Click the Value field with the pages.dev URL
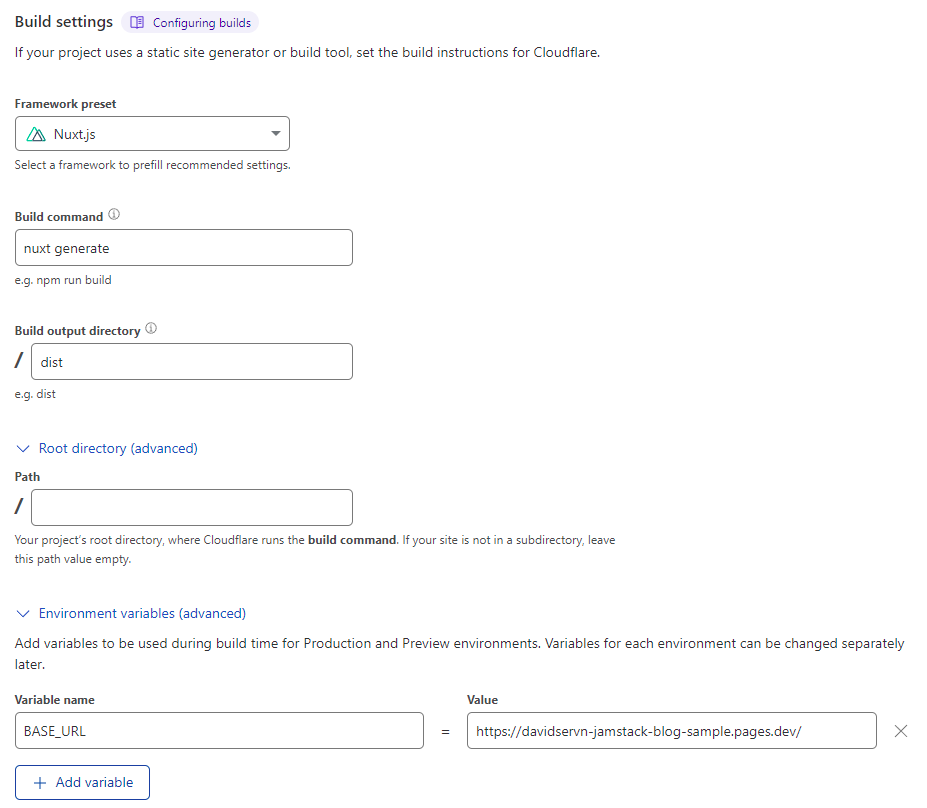 tap(671, 731)
